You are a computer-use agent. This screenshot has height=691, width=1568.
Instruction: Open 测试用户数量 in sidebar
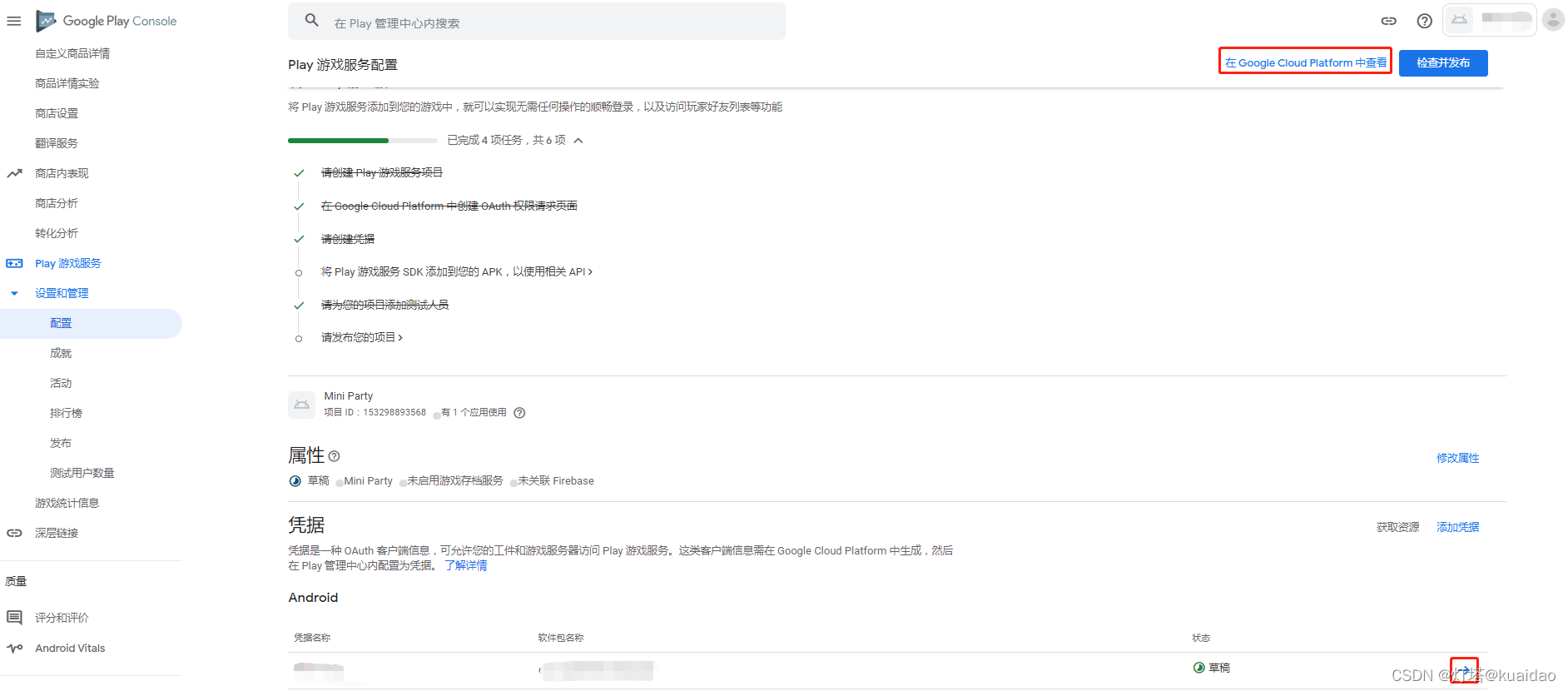point(82,473)
